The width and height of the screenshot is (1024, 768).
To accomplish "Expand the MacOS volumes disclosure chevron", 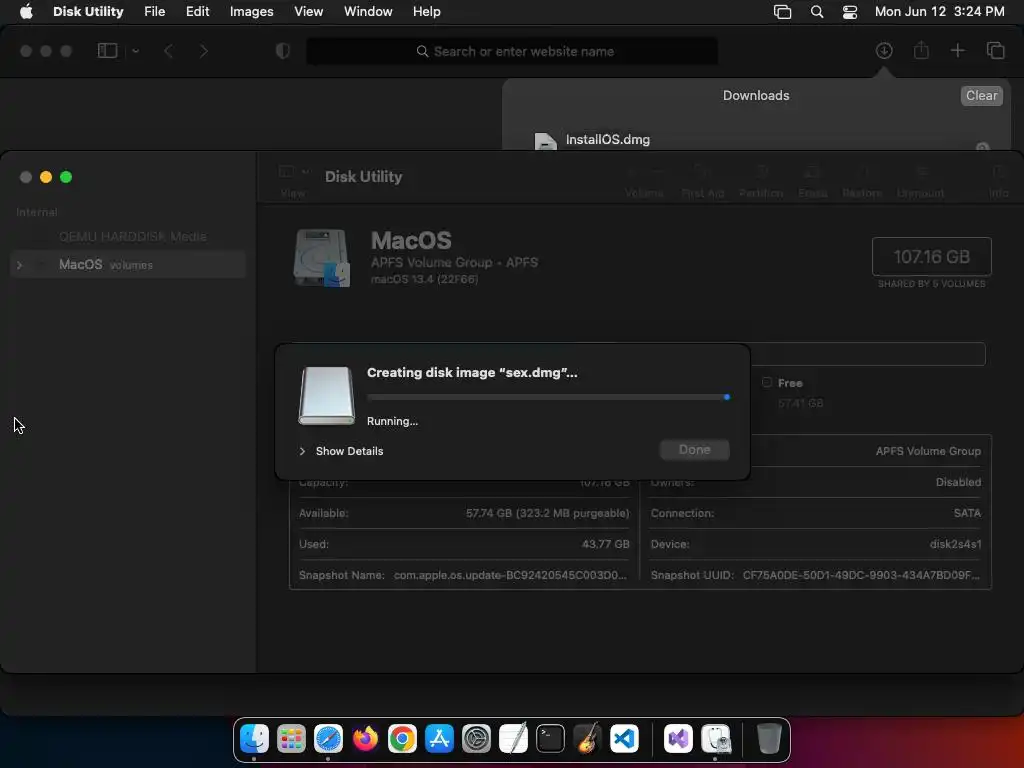I will (x=20, y=265).
